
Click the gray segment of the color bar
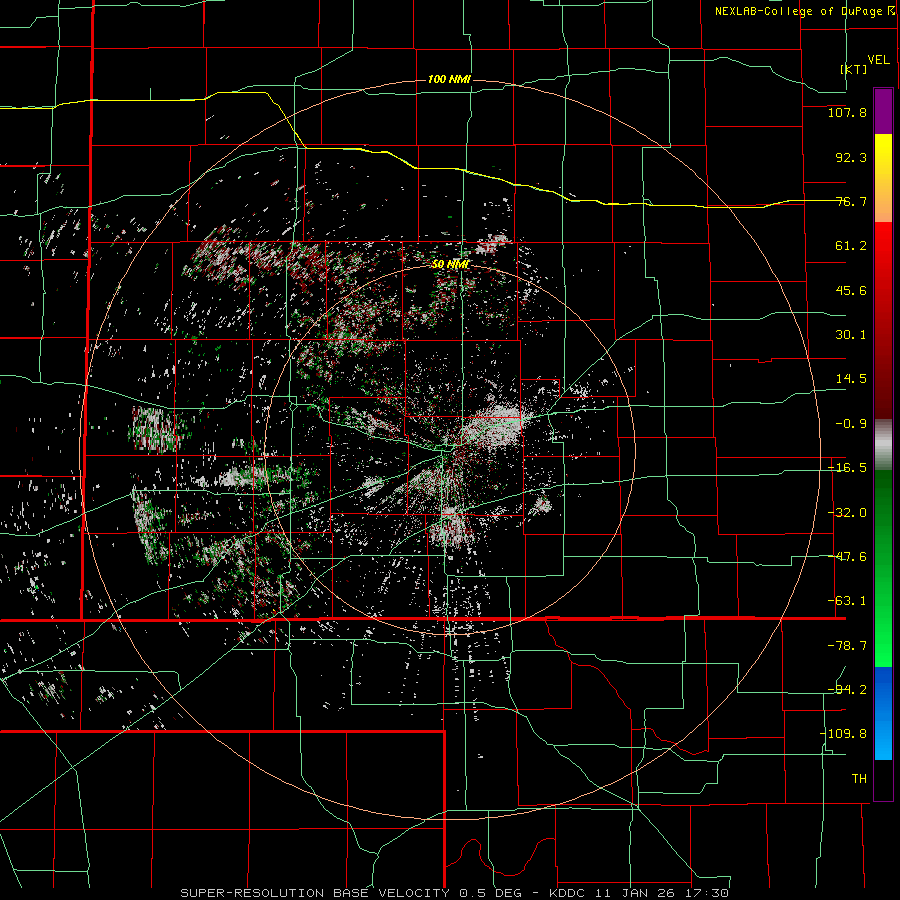(883, 445)
